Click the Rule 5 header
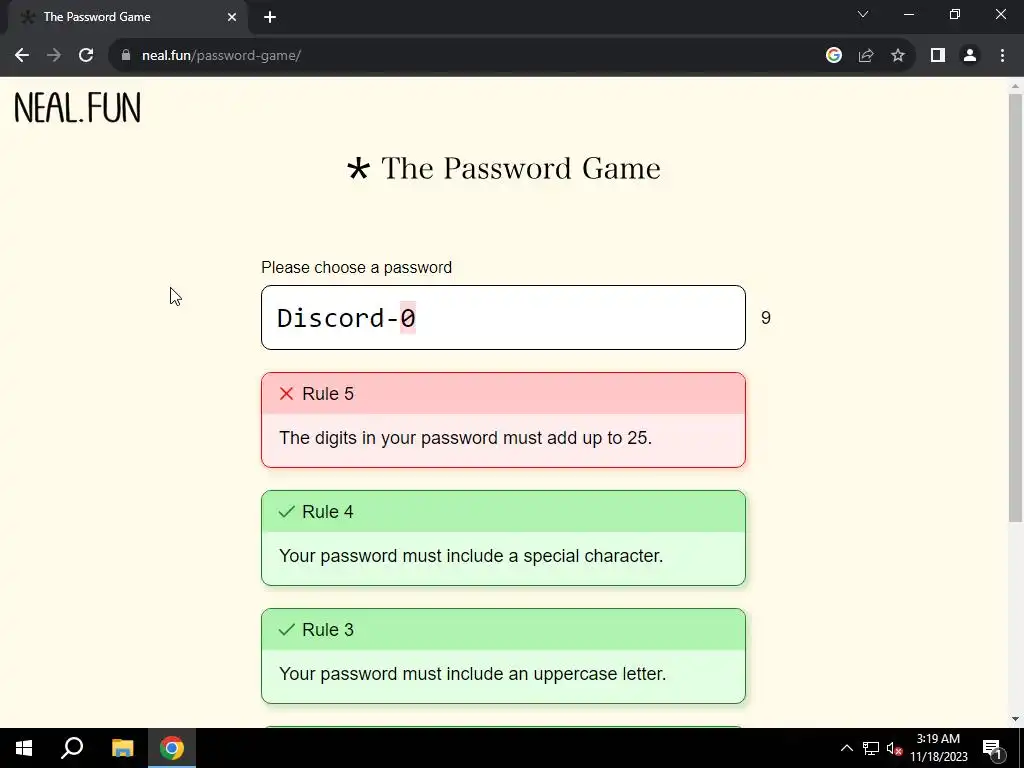The height and width of the screenshot is (768, 1024). point(503,394)
